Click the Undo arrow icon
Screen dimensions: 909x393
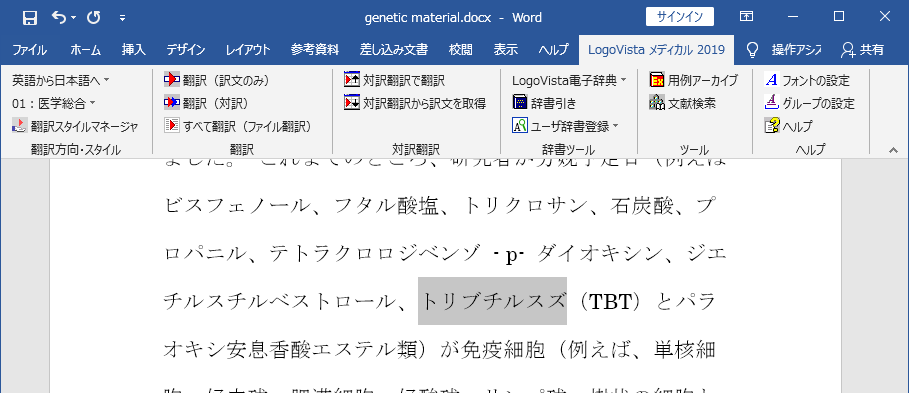coord(59,17)
